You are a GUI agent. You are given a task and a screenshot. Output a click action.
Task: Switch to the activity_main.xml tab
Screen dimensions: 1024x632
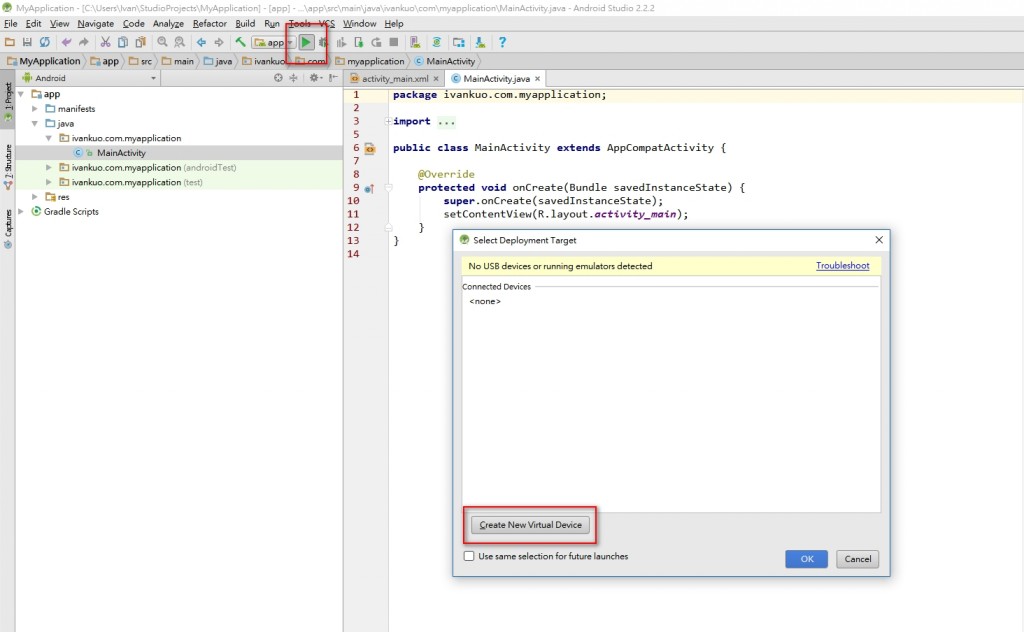[x=395, y=78]
